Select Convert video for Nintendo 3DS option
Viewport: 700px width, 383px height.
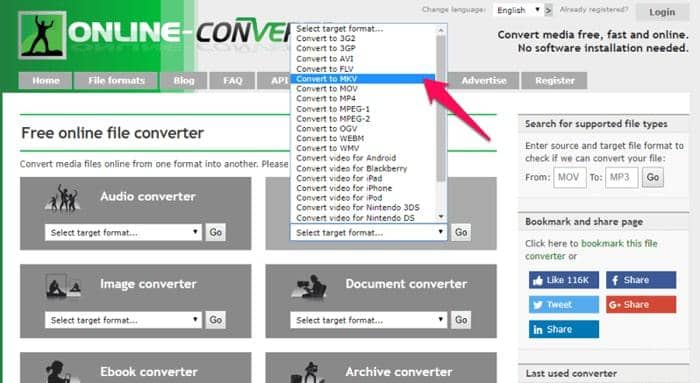pyautogui.click(x=363, y=208)
